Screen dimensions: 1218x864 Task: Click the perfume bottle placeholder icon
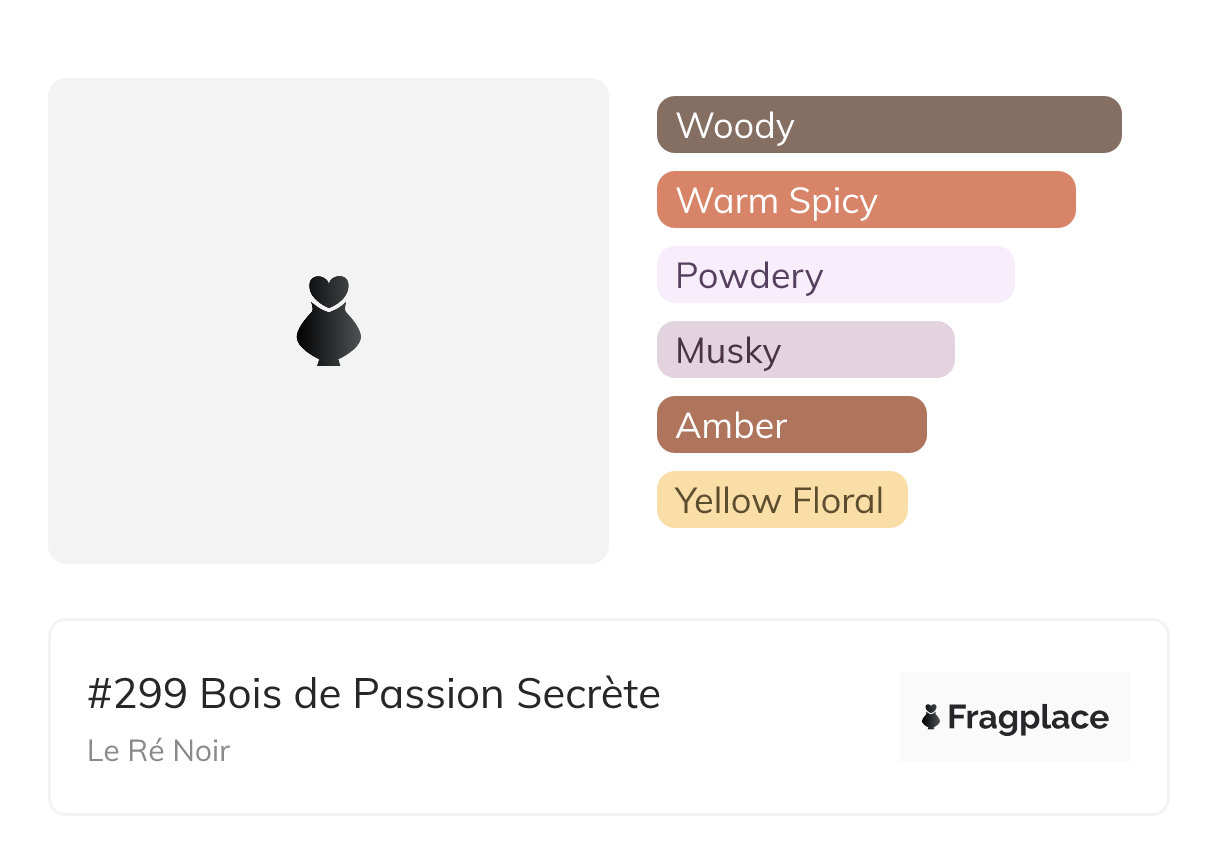click(x=328, y=322)
